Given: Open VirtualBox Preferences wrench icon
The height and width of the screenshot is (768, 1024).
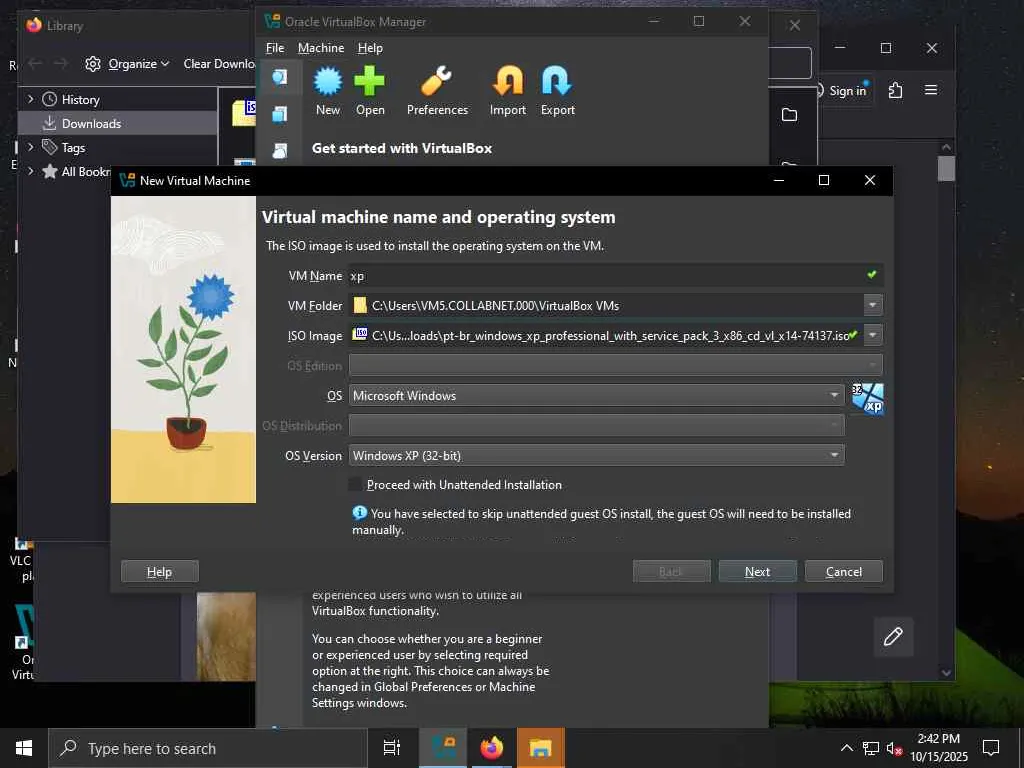Looking at the screenshot, I should coord(436,82).
